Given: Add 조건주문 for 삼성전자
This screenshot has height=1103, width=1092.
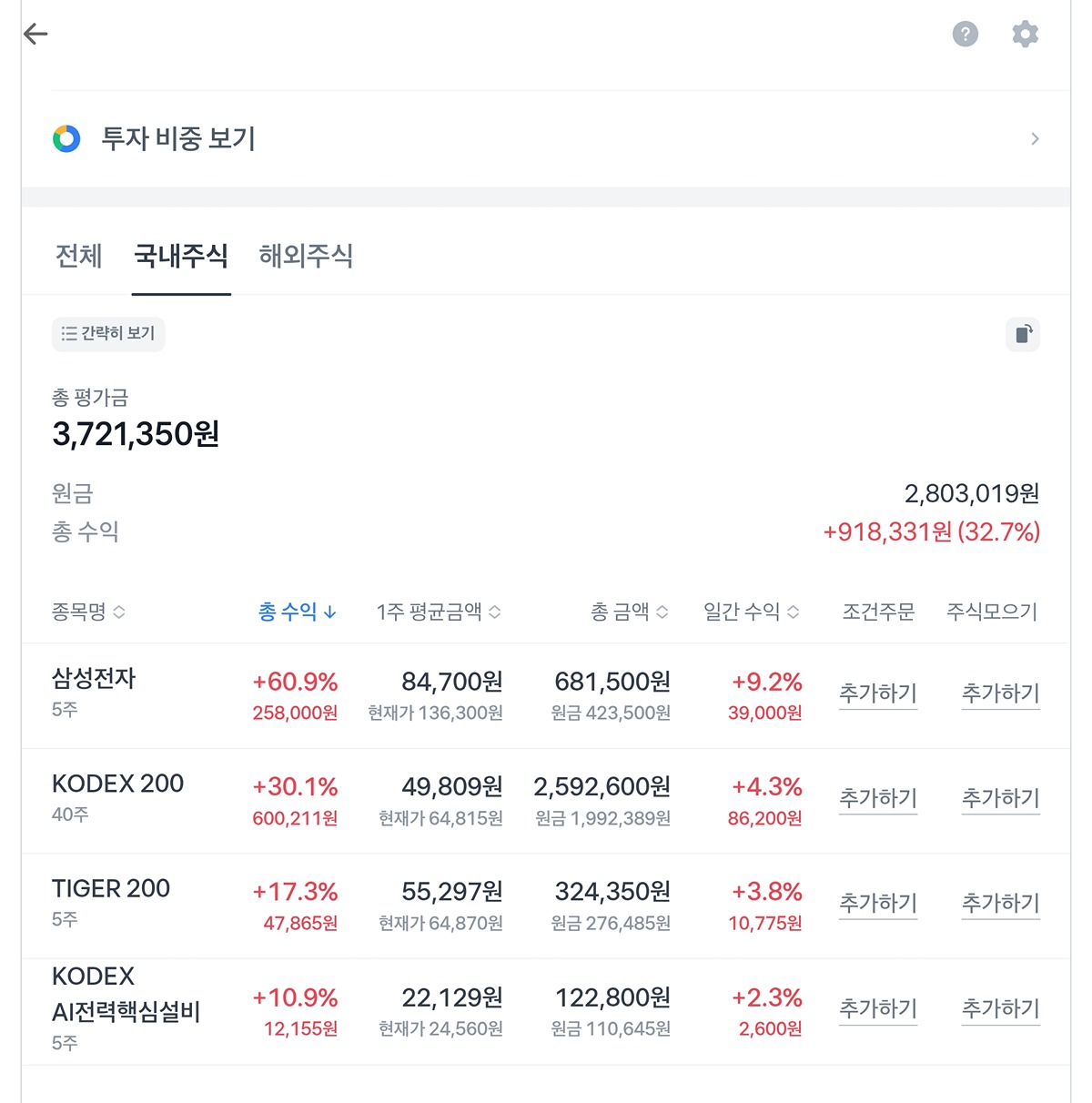Looking at the screenshot, I should (877, 693).
